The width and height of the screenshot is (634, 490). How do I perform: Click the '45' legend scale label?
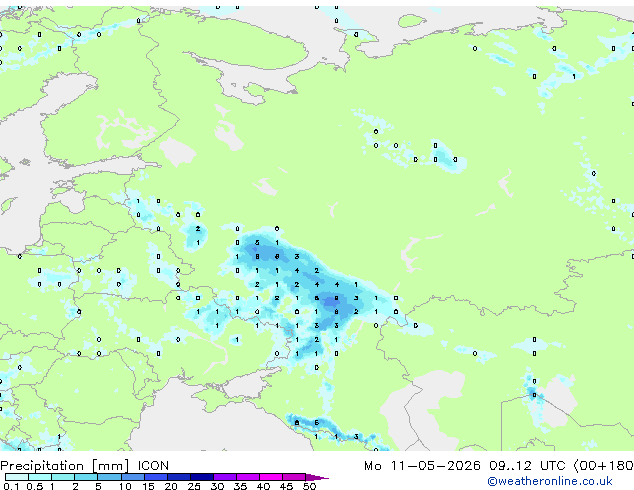coord(286,486)
